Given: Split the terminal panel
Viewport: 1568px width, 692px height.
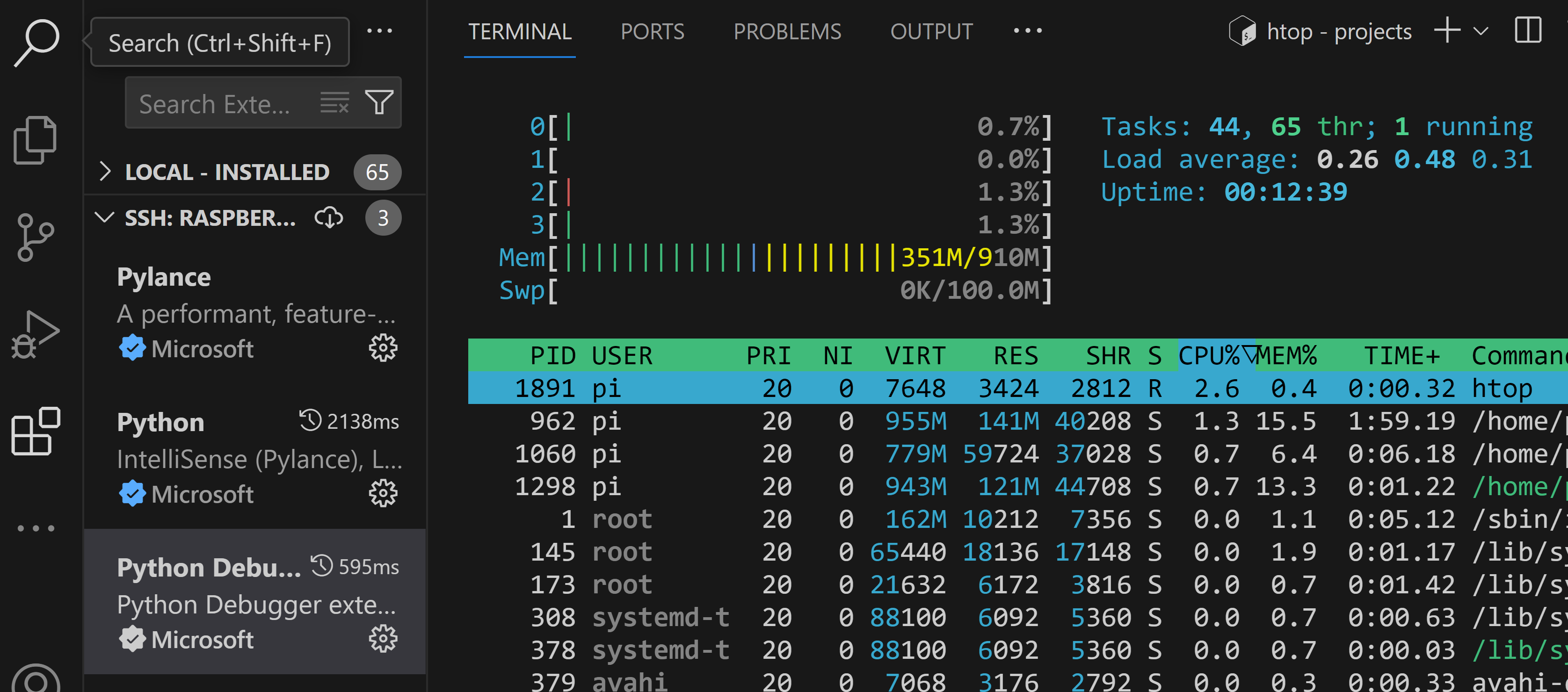Looking at the screenshot, I should coord(1528,30).
